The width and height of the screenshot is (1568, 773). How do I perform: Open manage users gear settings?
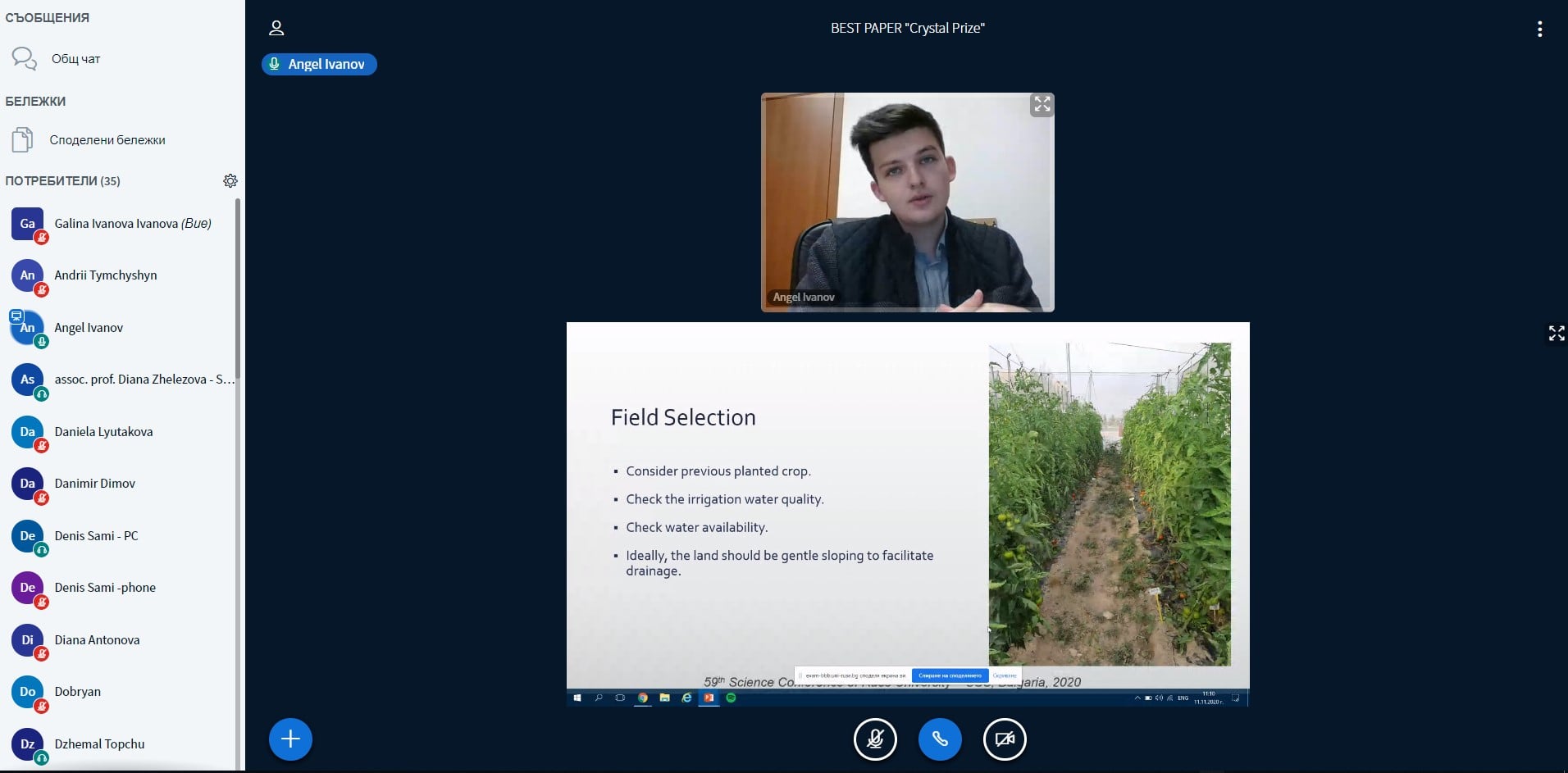pos(230,180)
